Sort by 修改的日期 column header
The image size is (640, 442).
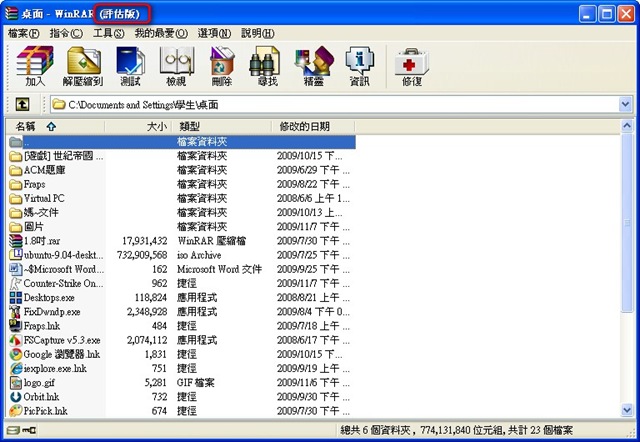pyautogui.click(x=313, y=127)
